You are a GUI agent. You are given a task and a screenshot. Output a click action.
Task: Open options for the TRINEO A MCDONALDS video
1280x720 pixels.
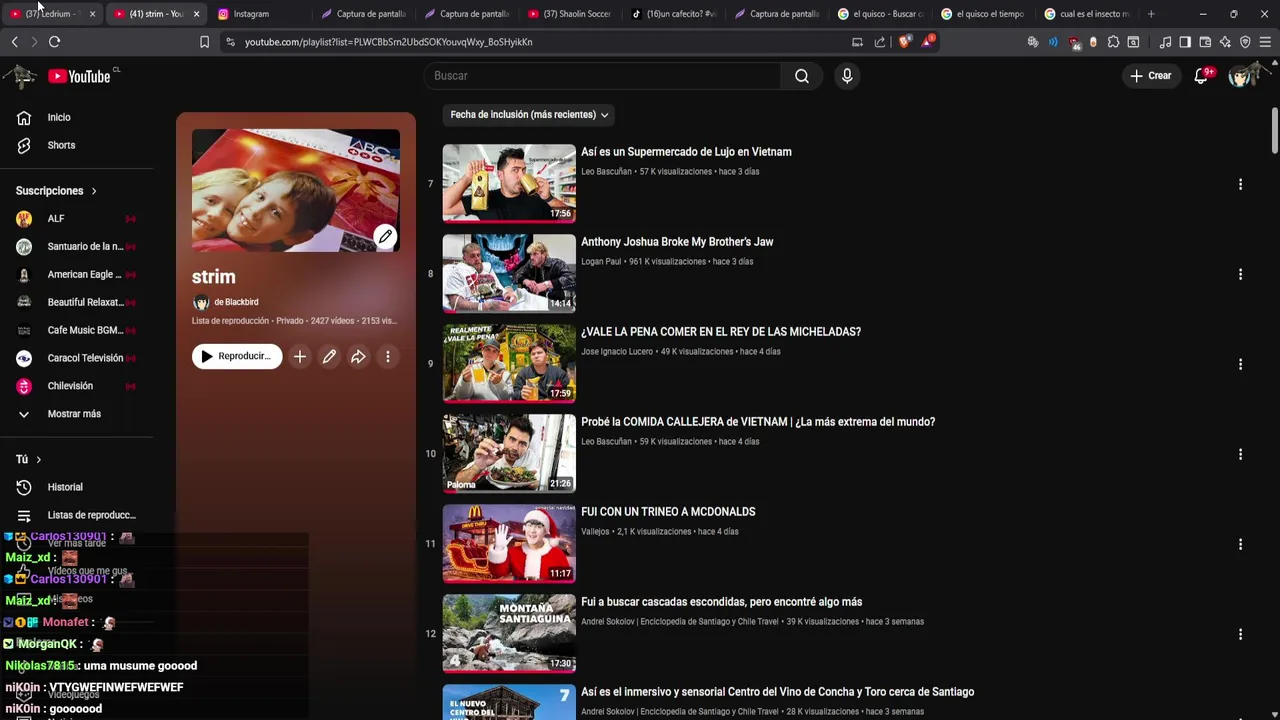(x=1240, y=544)
